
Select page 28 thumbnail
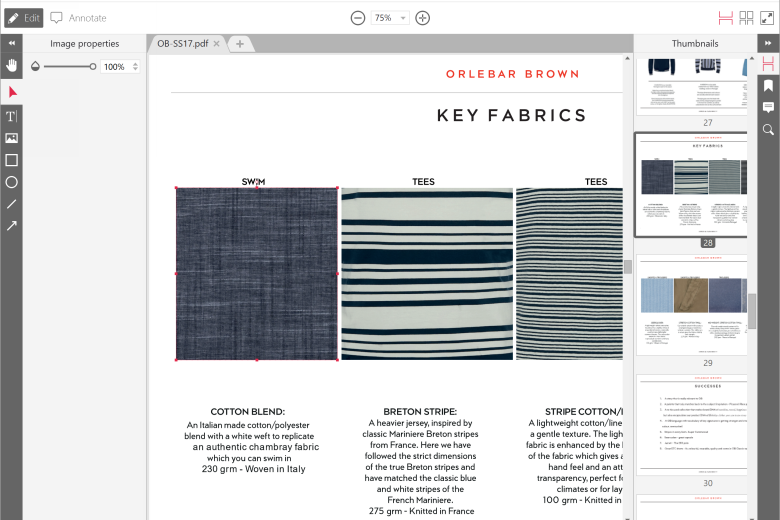692,185
